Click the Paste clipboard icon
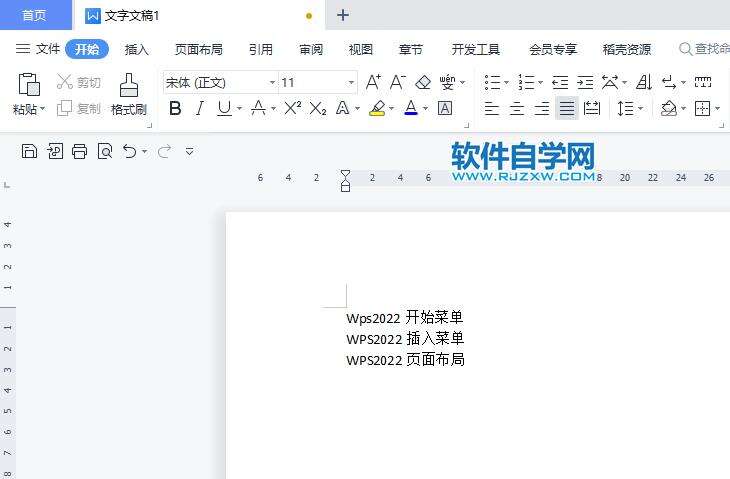Viewport: 730px width, 479px height. pos(29,85)
